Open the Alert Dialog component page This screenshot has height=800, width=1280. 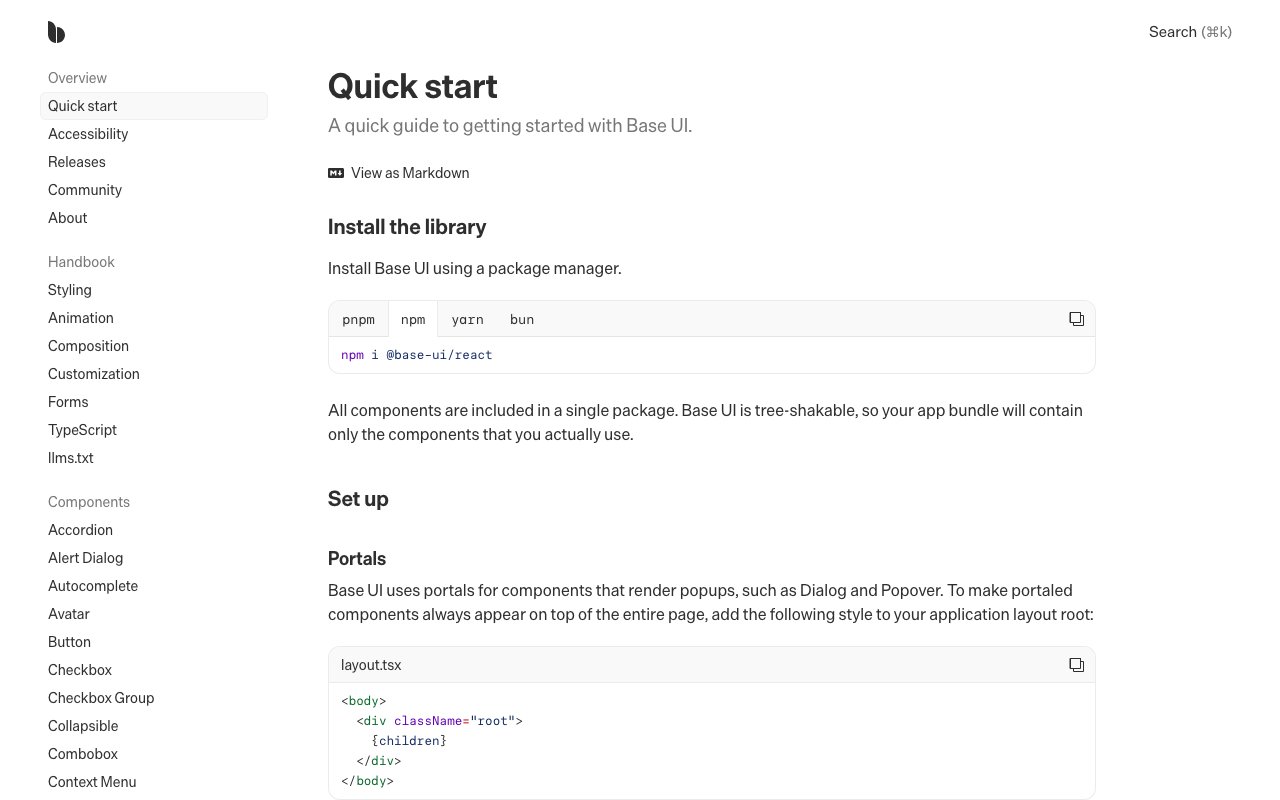[86, 558]
